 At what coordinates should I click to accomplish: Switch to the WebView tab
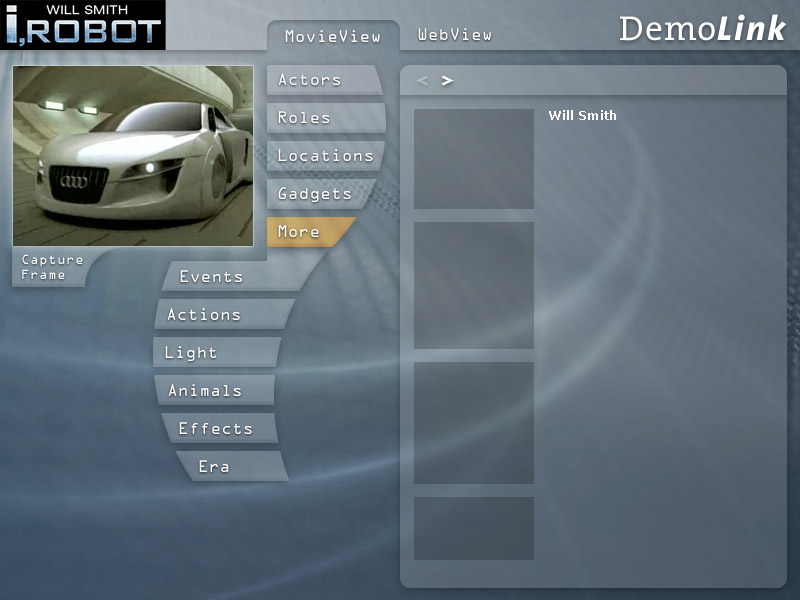[455, 34]
